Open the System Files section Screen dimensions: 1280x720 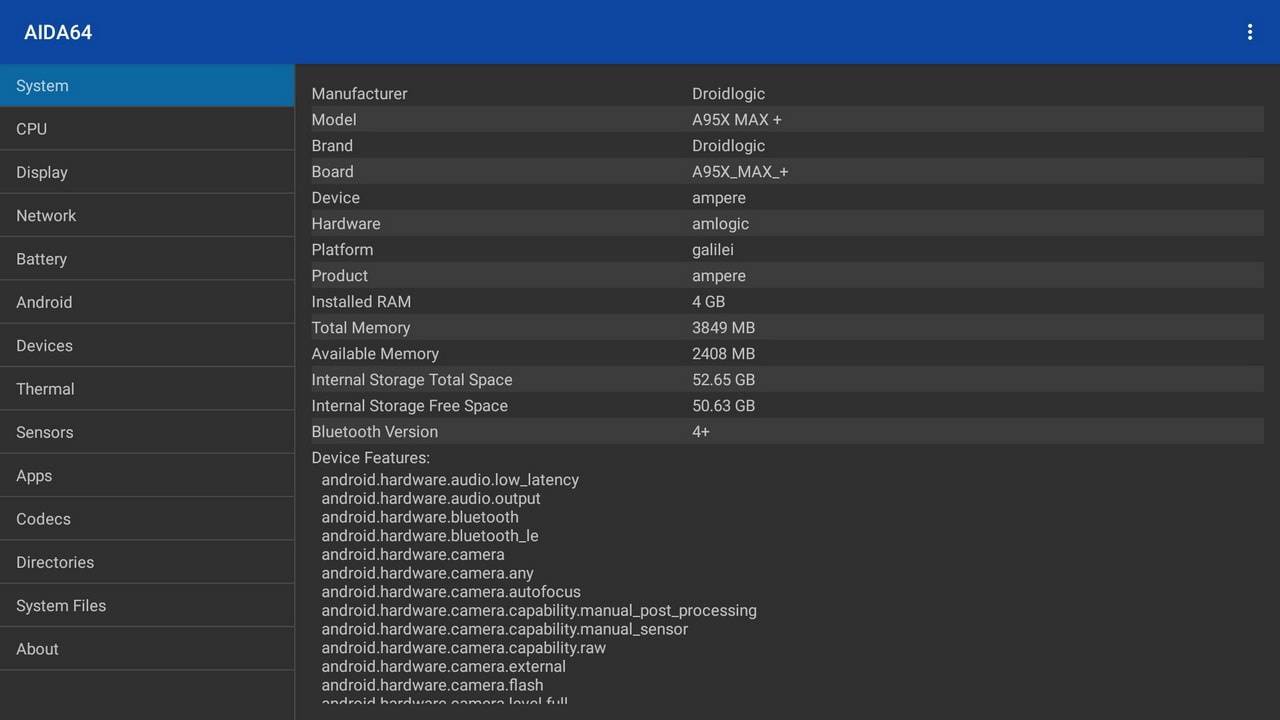coord(147,606)
